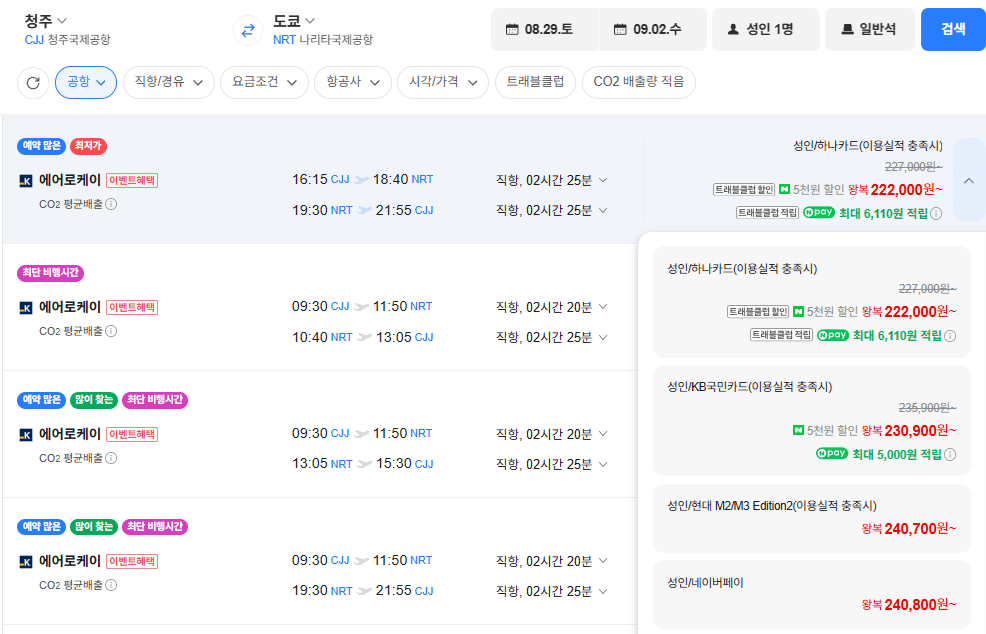The width and height of the screenshot is (986, 634).
Task: Click CO2 info icon in the 16:15 flight row
Action: (x=111, y=204)
